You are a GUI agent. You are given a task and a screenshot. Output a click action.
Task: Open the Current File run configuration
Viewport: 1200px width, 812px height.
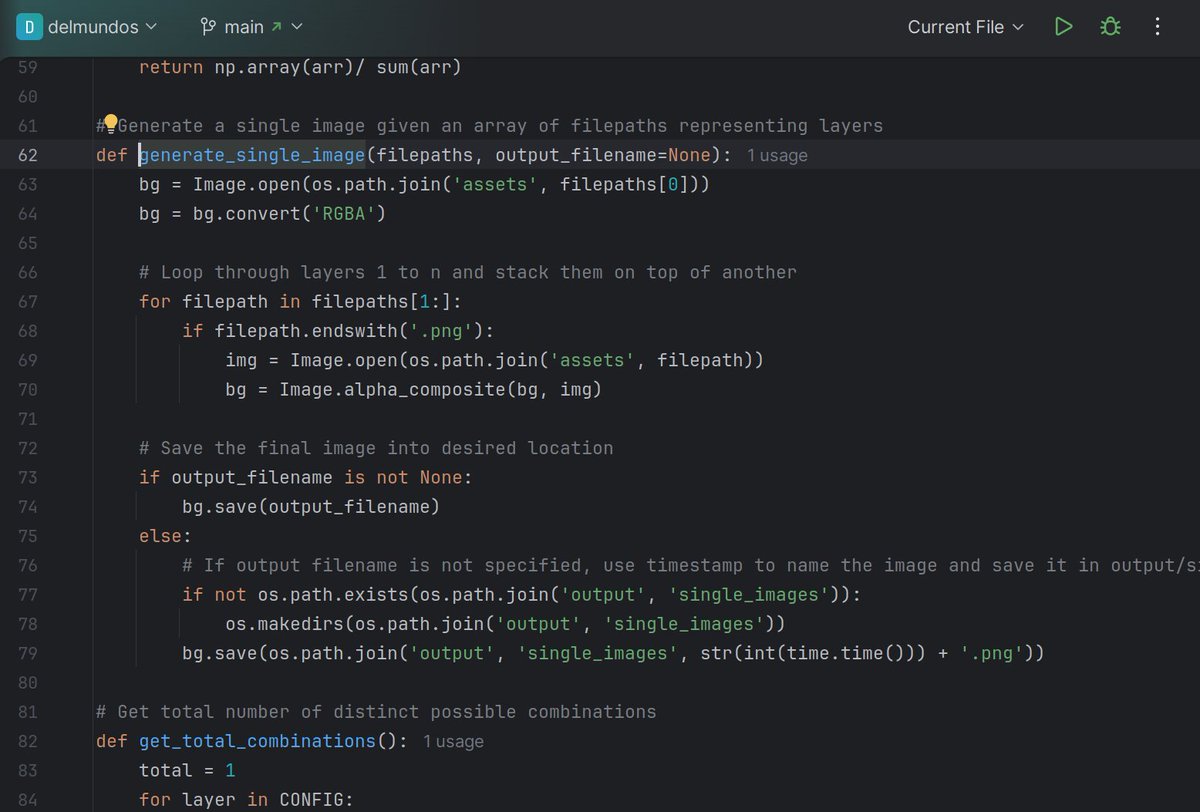[965, 27]
